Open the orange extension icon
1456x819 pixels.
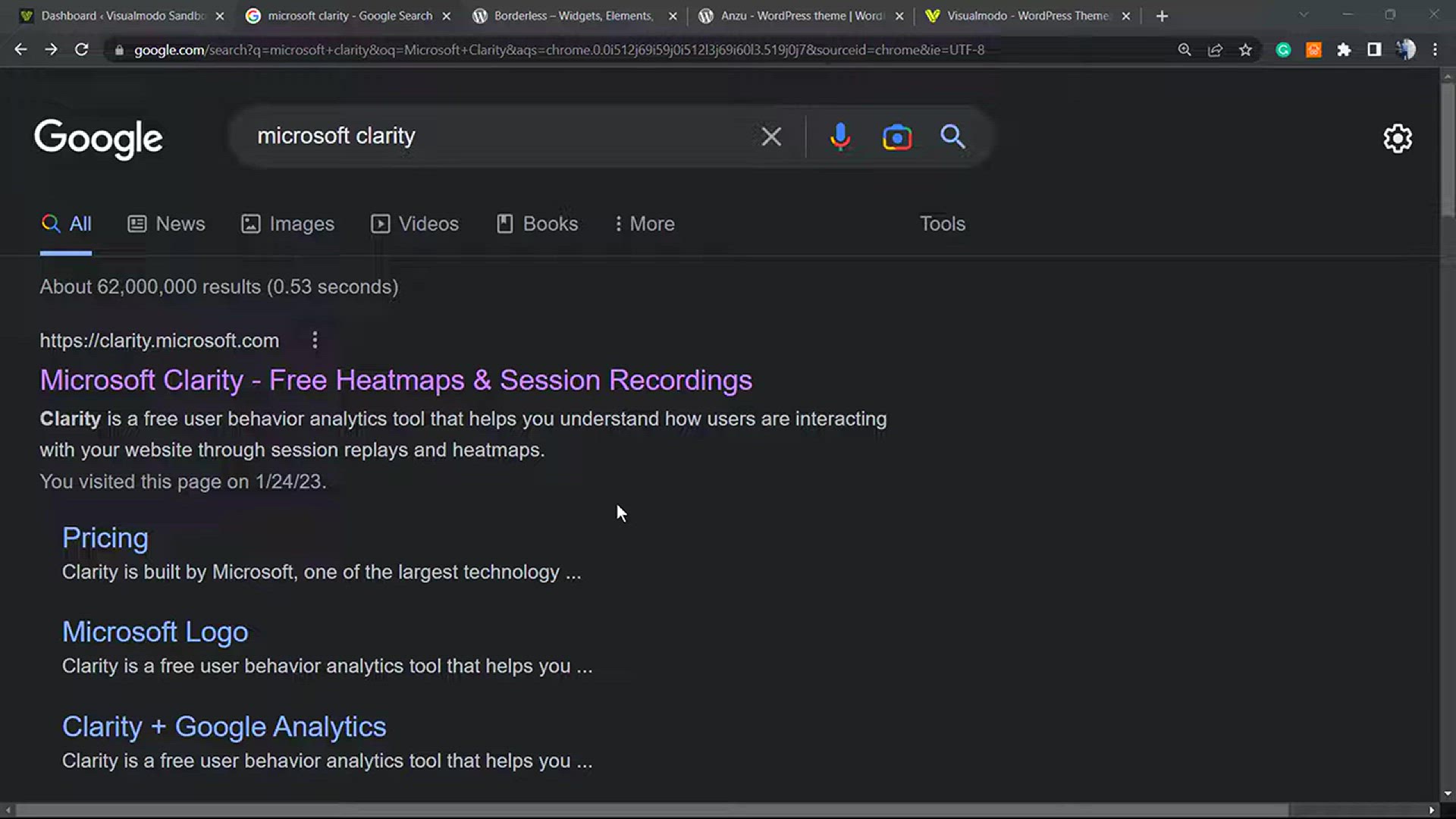1313,50
